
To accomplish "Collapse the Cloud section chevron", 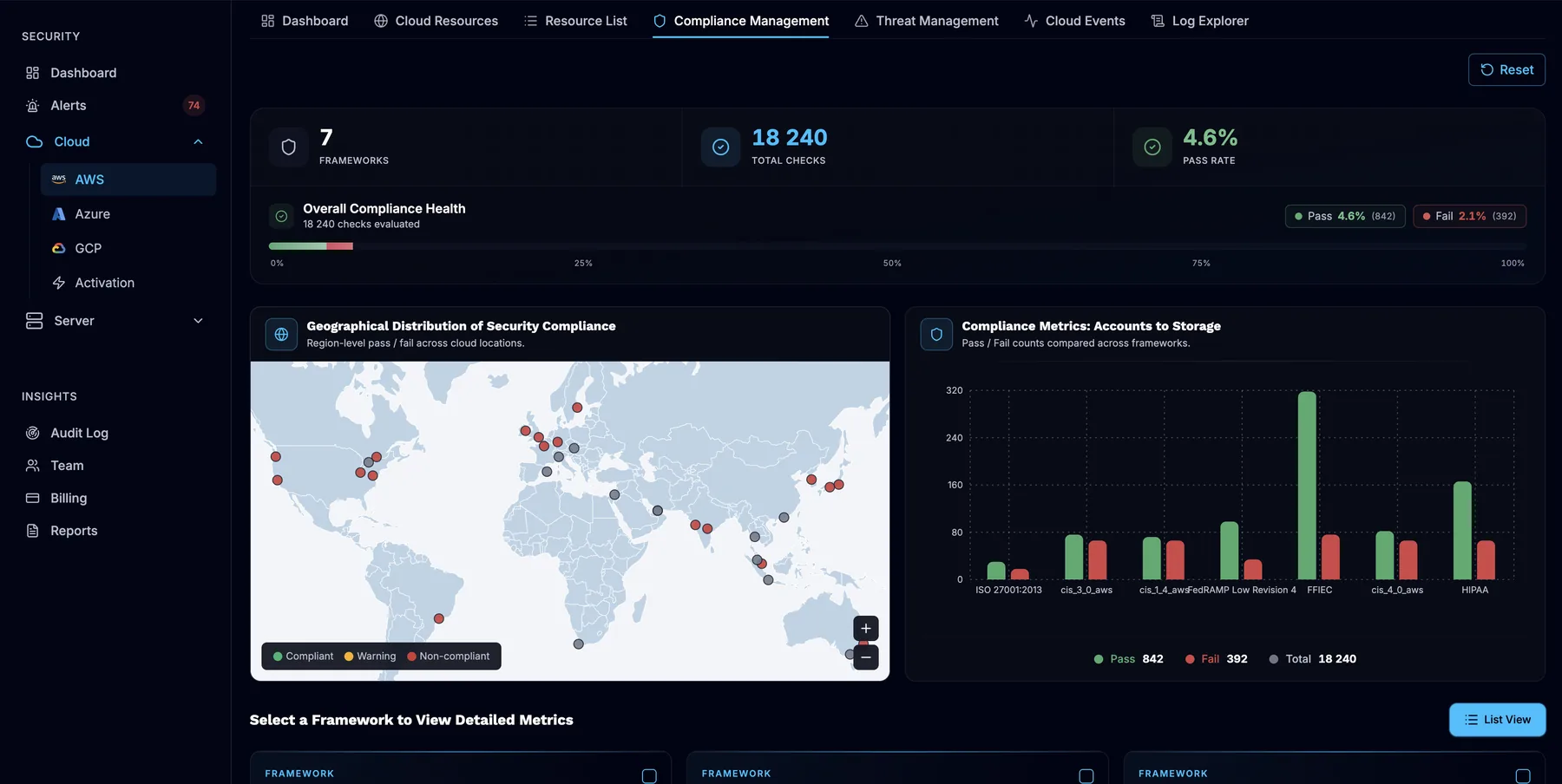I will [198, 141].
